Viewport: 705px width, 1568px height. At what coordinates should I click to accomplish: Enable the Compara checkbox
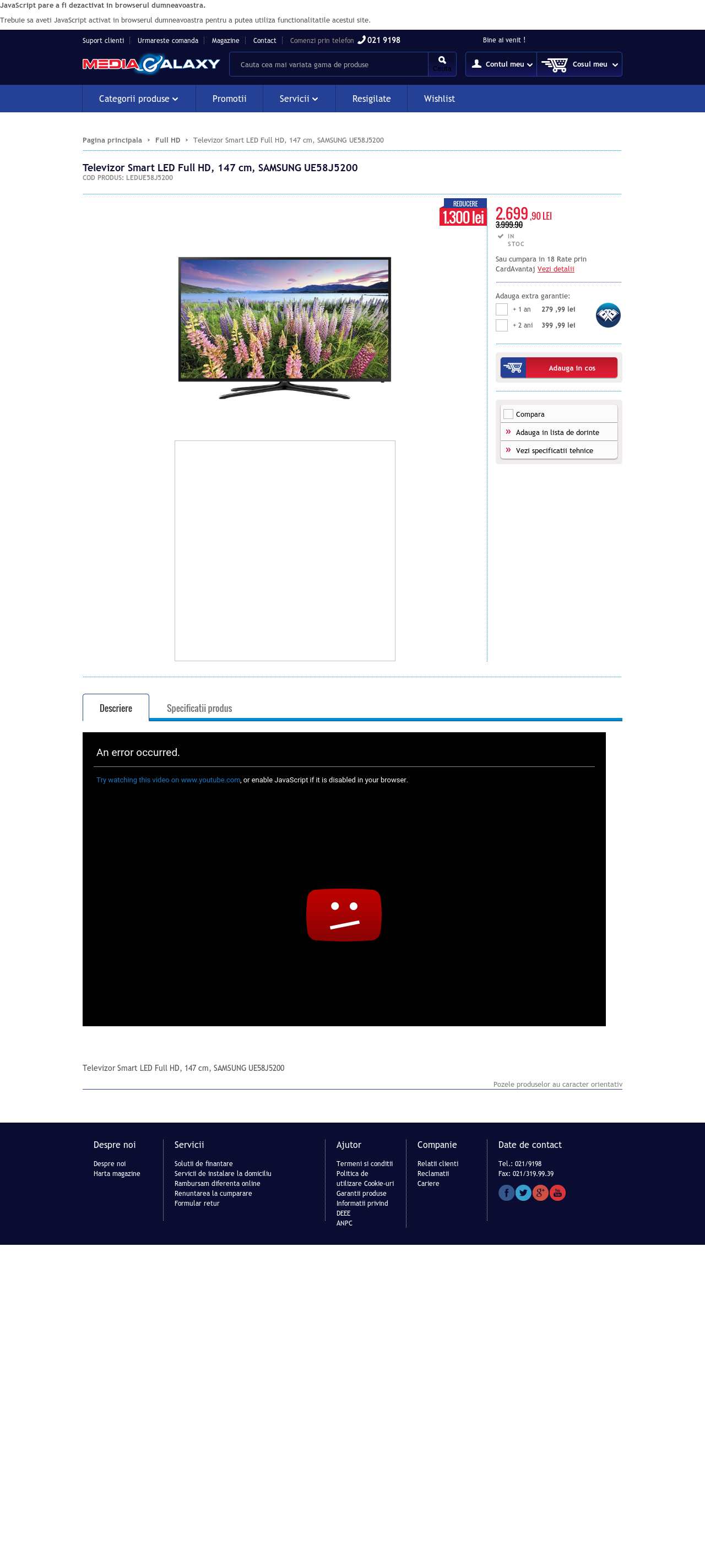508,414
